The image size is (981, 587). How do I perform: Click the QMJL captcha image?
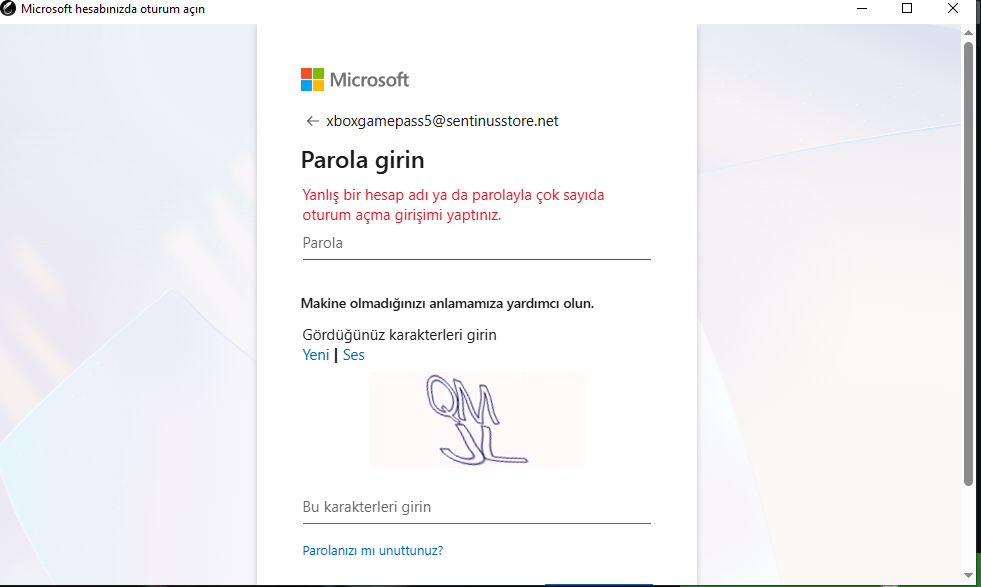pyautogui.click(x=477, y=420)
